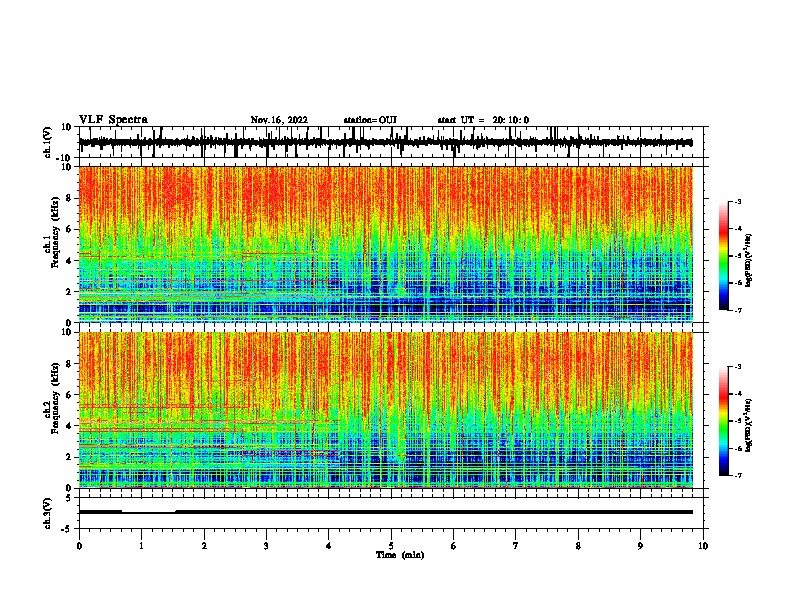Click the time axis tick label "3"
792x612 pixels.
click(x=266, y=546)
